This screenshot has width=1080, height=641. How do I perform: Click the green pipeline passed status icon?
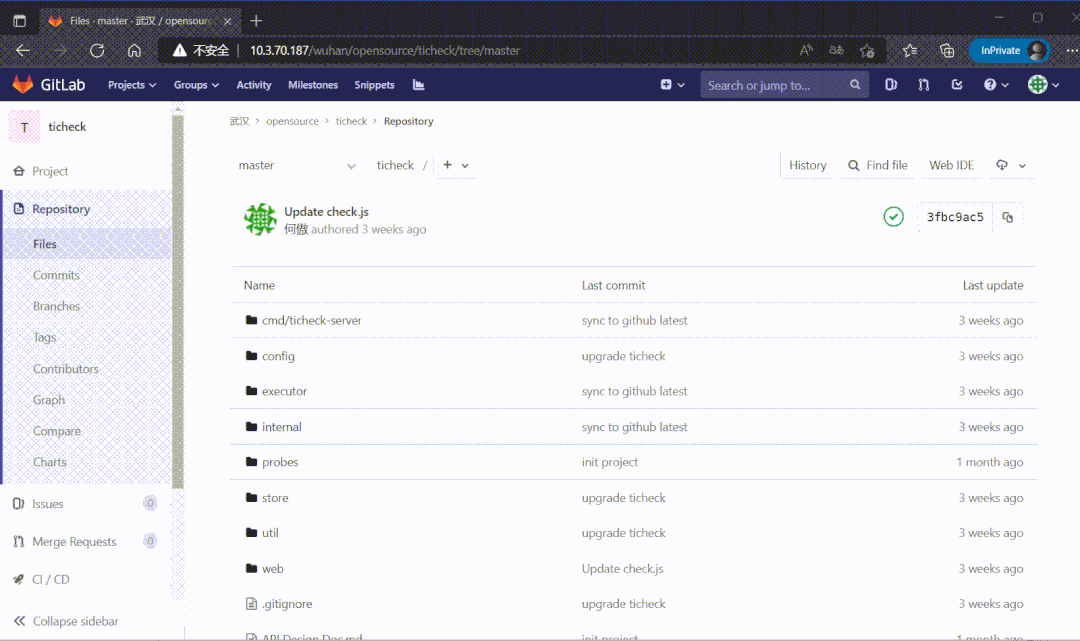click(x=893, y=217)
